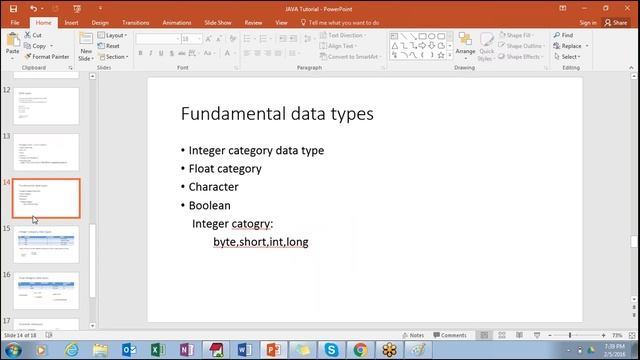Click the Undo arrow icon

[33, 9]
